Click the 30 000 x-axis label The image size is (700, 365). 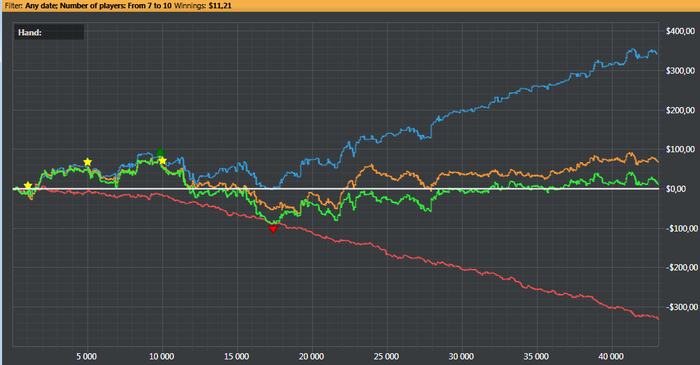[x=461, y=356]
